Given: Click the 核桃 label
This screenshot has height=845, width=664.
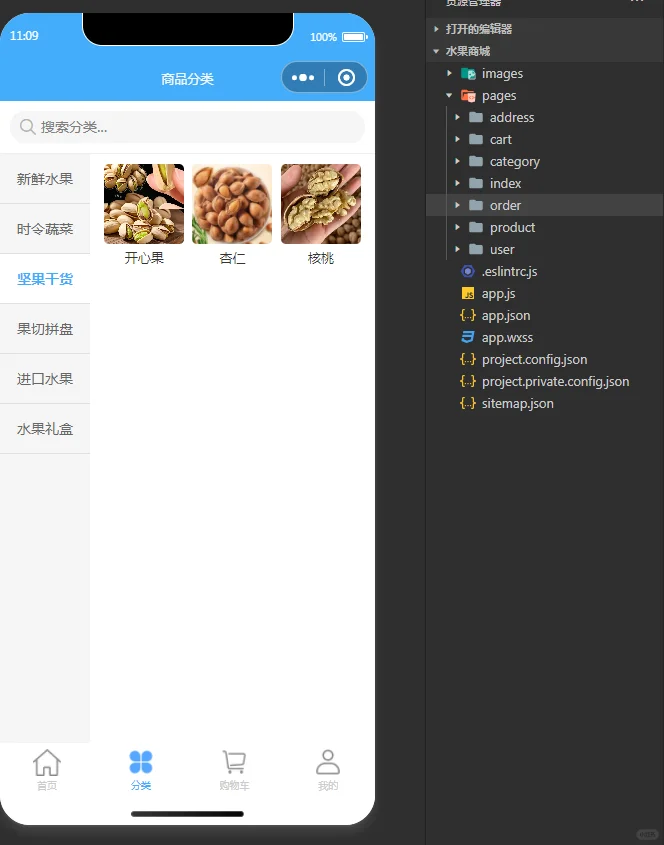Looking at the screenshot, I should coord(321,258).
